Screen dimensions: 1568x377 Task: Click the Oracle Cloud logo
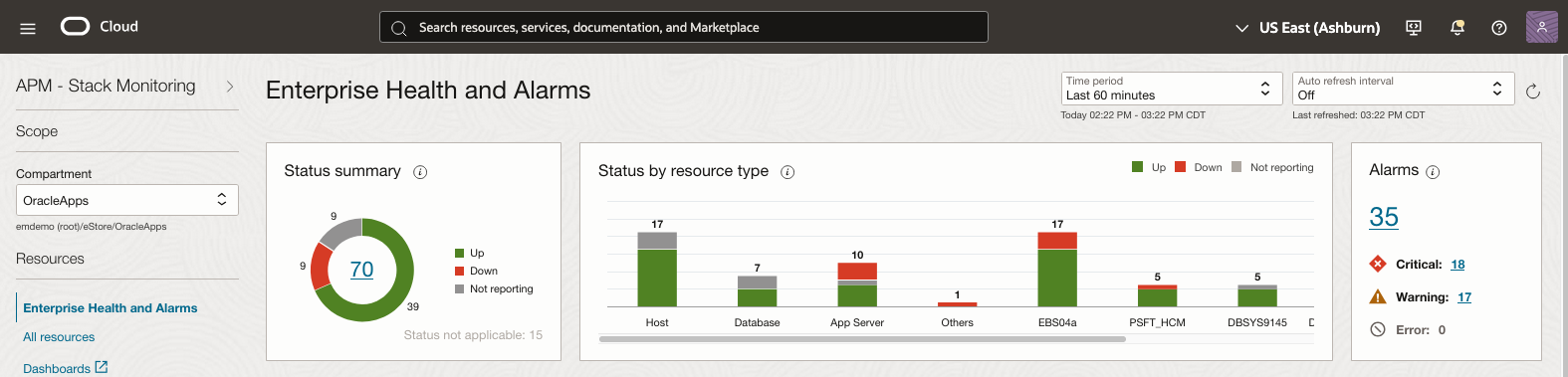(x=100, y=27)
